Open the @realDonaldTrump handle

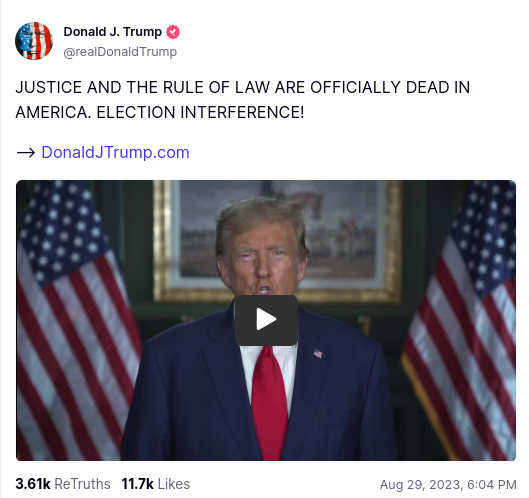pos(120,52)
